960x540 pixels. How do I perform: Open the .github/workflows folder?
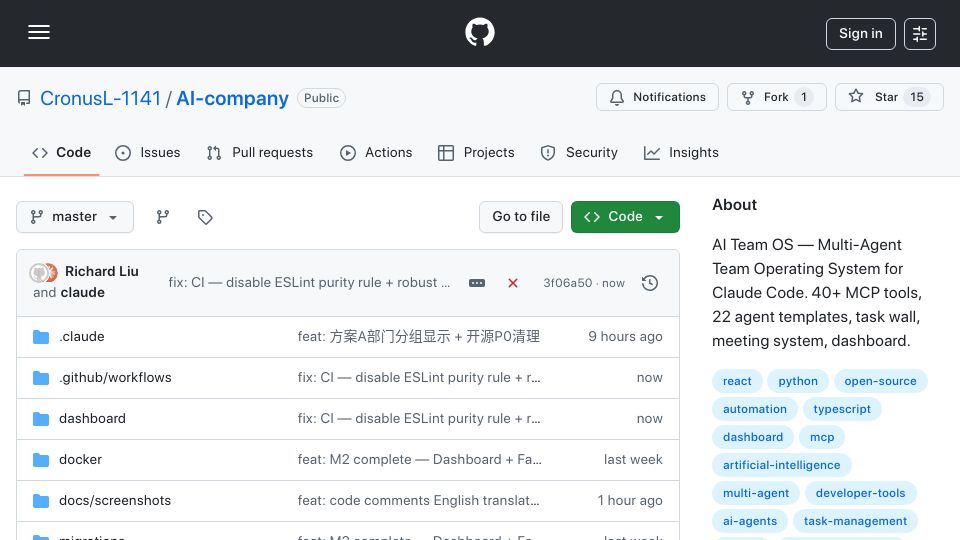click(x=115, y=378)
